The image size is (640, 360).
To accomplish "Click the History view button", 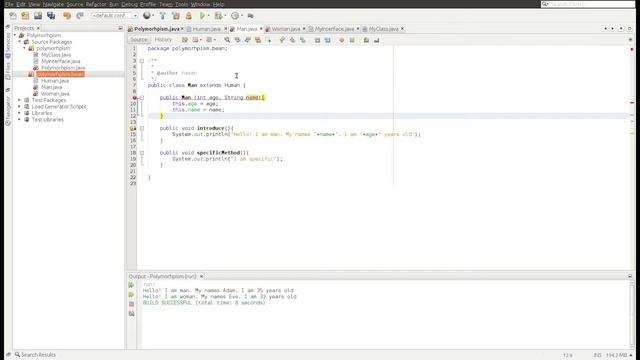I will pos(163,40).
